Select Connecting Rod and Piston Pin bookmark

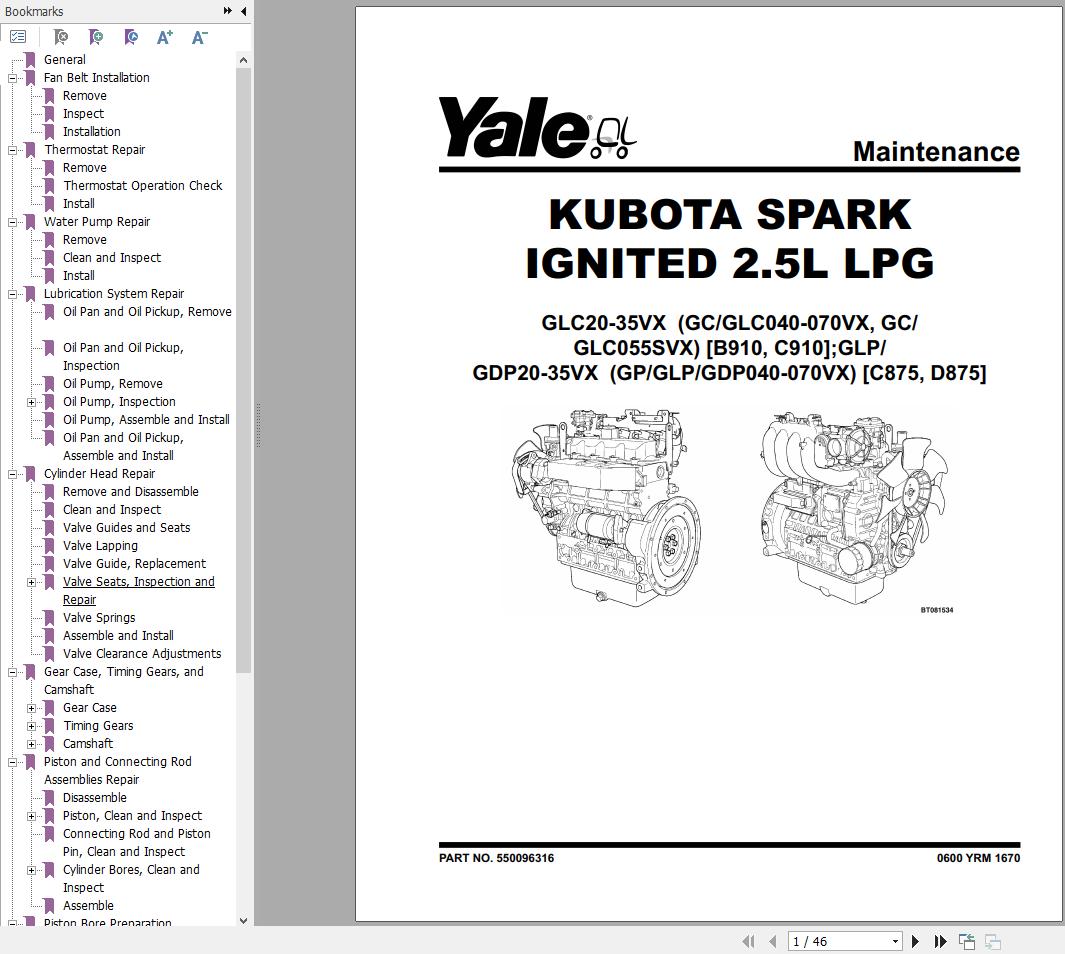[137, 843]
